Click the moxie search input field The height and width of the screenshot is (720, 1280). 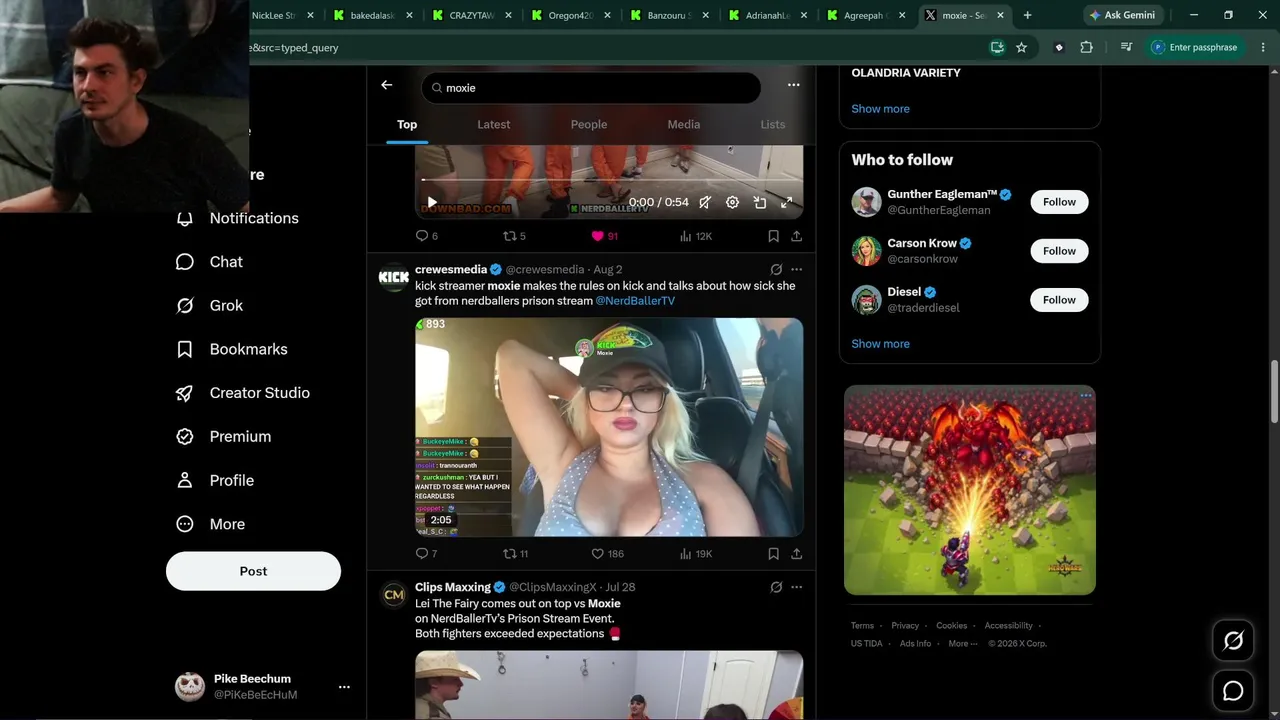click(591, 88)
